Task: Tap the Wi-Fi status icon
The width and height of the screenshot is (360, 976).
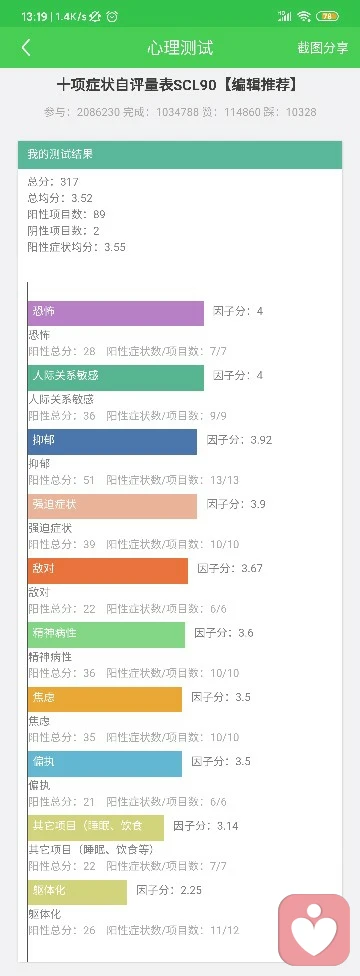Action: click(304, 17)
